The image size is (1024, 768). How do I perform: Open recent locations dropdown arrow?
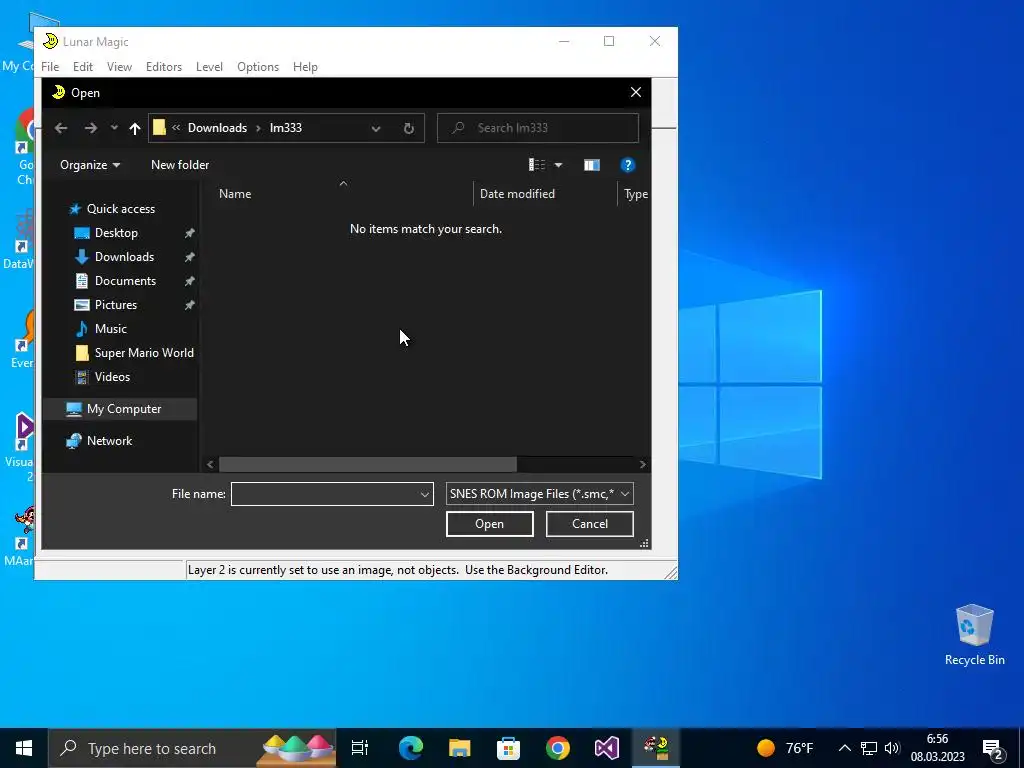tap(114, 128)
